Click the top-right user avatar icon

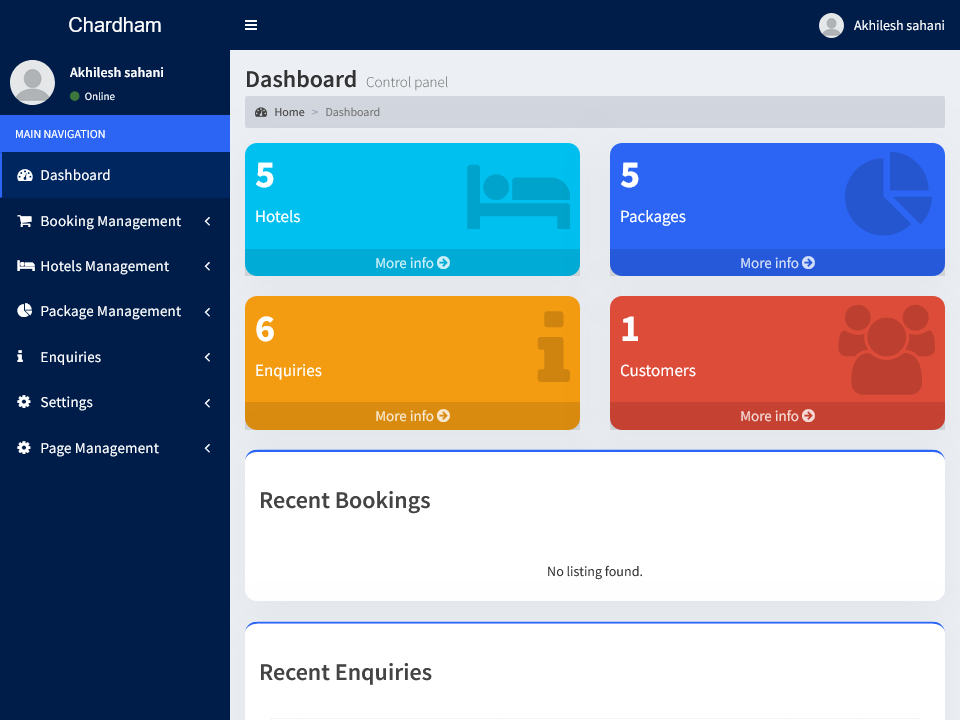(831, 26)
